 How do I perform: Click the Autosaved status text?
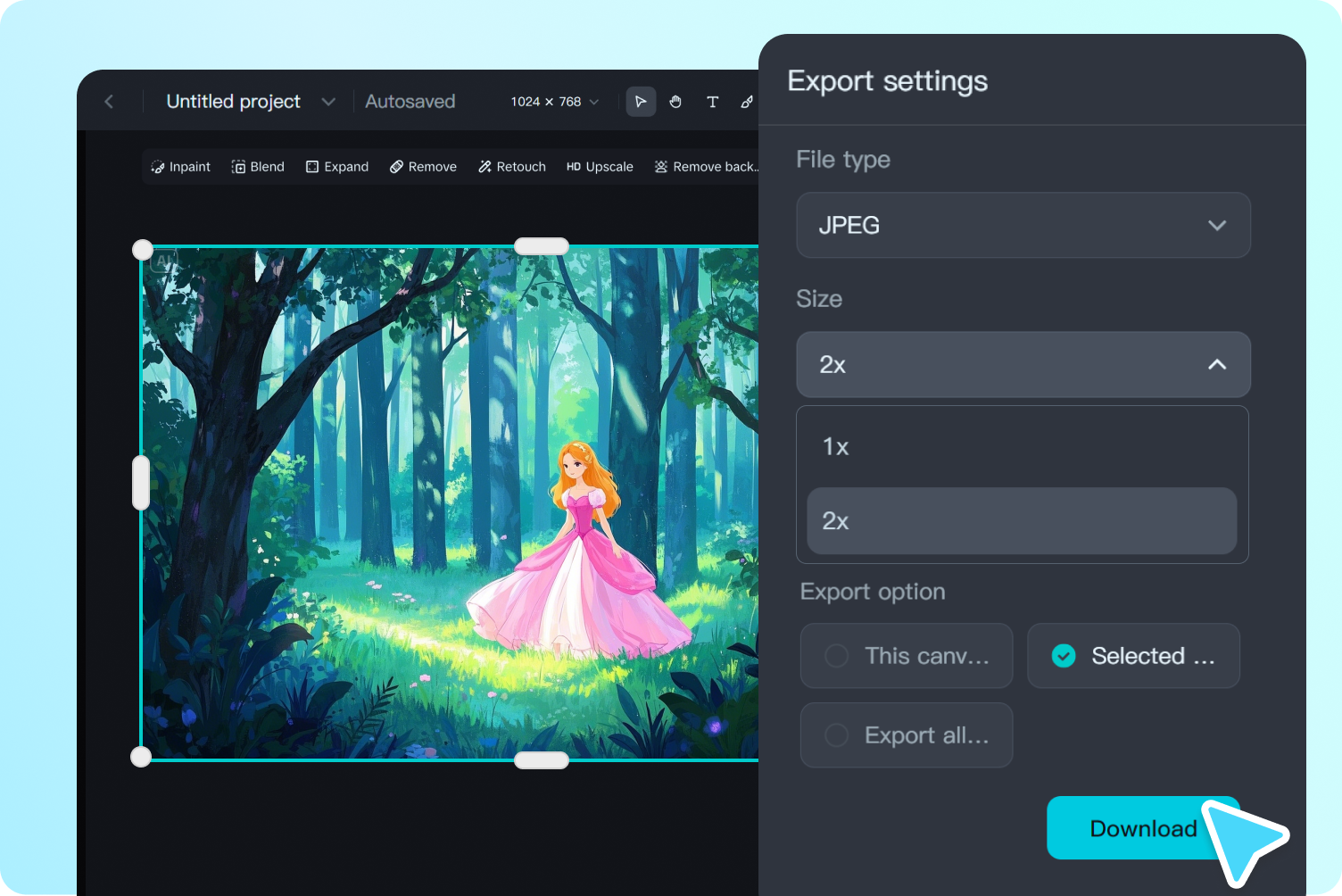pos(410,102)
